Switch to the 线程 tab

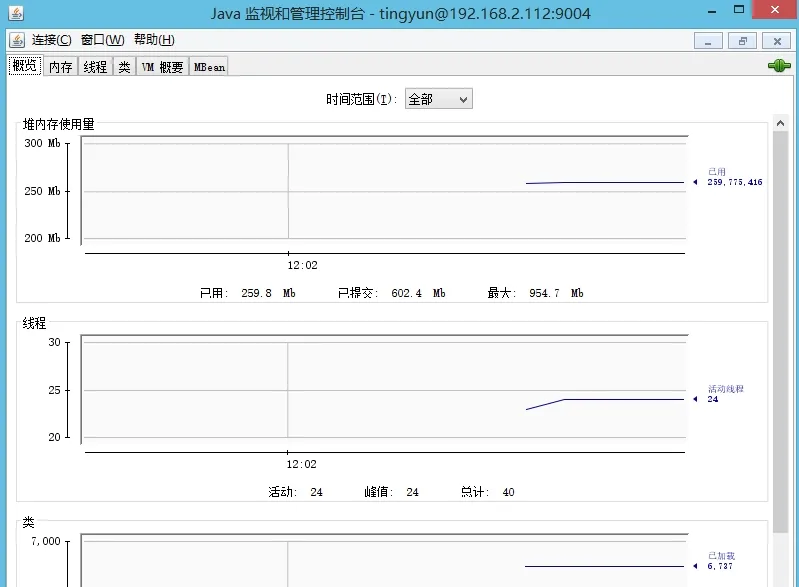click(95, 67)
